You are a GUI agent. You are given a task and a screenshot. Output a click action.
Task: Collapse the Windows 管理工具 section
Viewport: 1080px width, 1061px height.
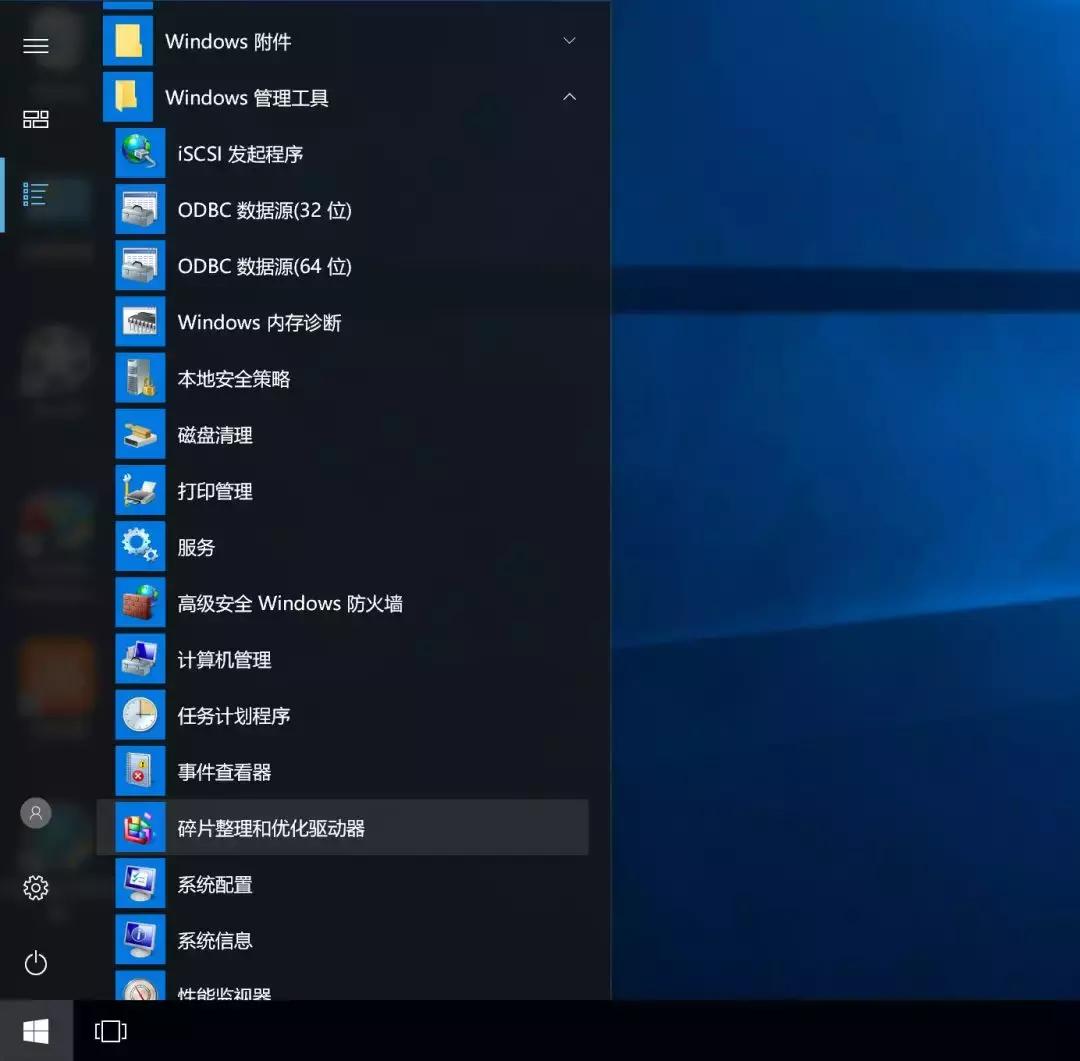coord(568,97)
